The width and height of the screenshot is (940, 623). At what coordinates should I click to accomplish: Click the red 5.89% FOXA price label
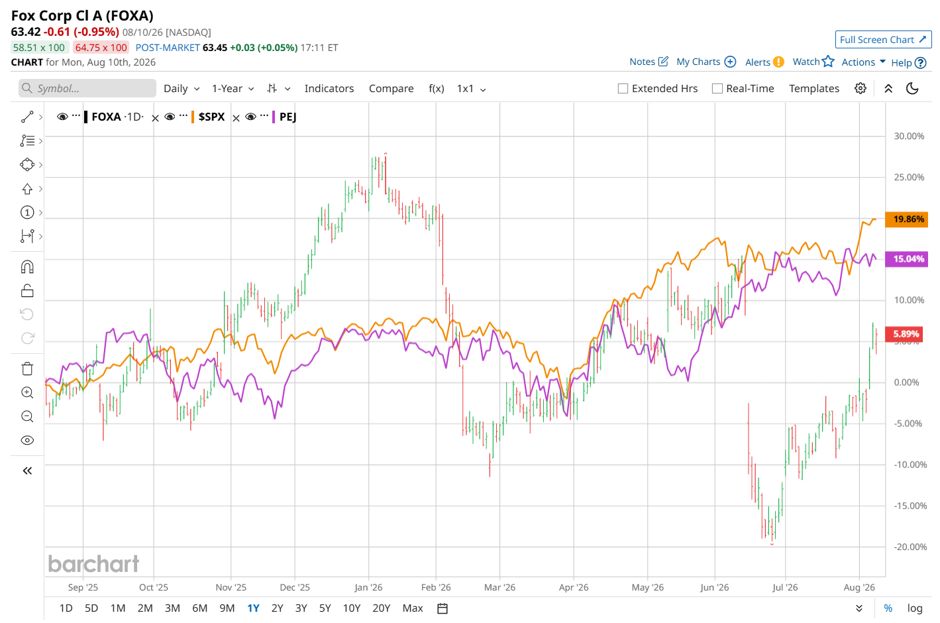(x=904, y=334)
